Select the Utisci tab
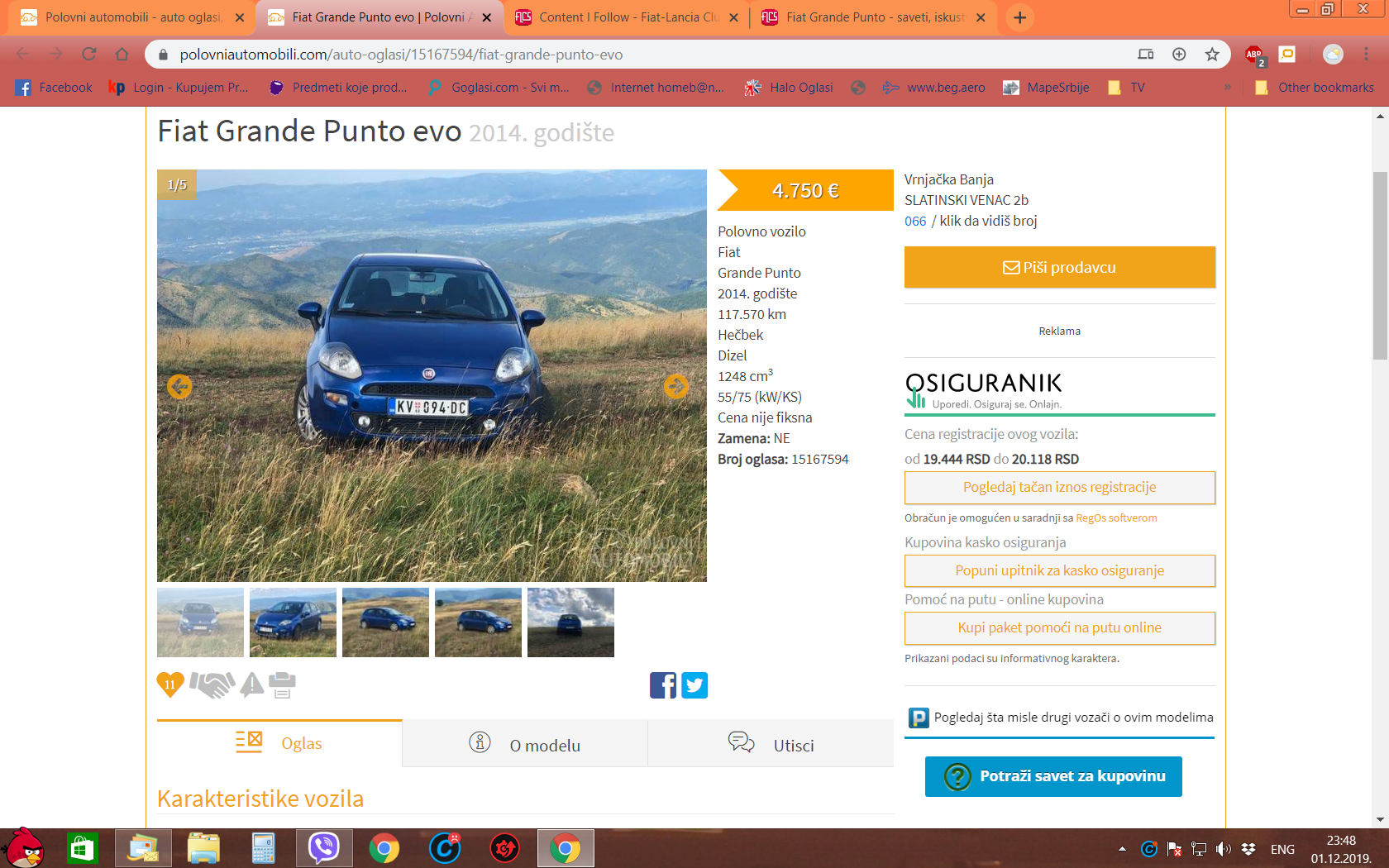This screenshot has width=1389, height=868. [771, 745]
